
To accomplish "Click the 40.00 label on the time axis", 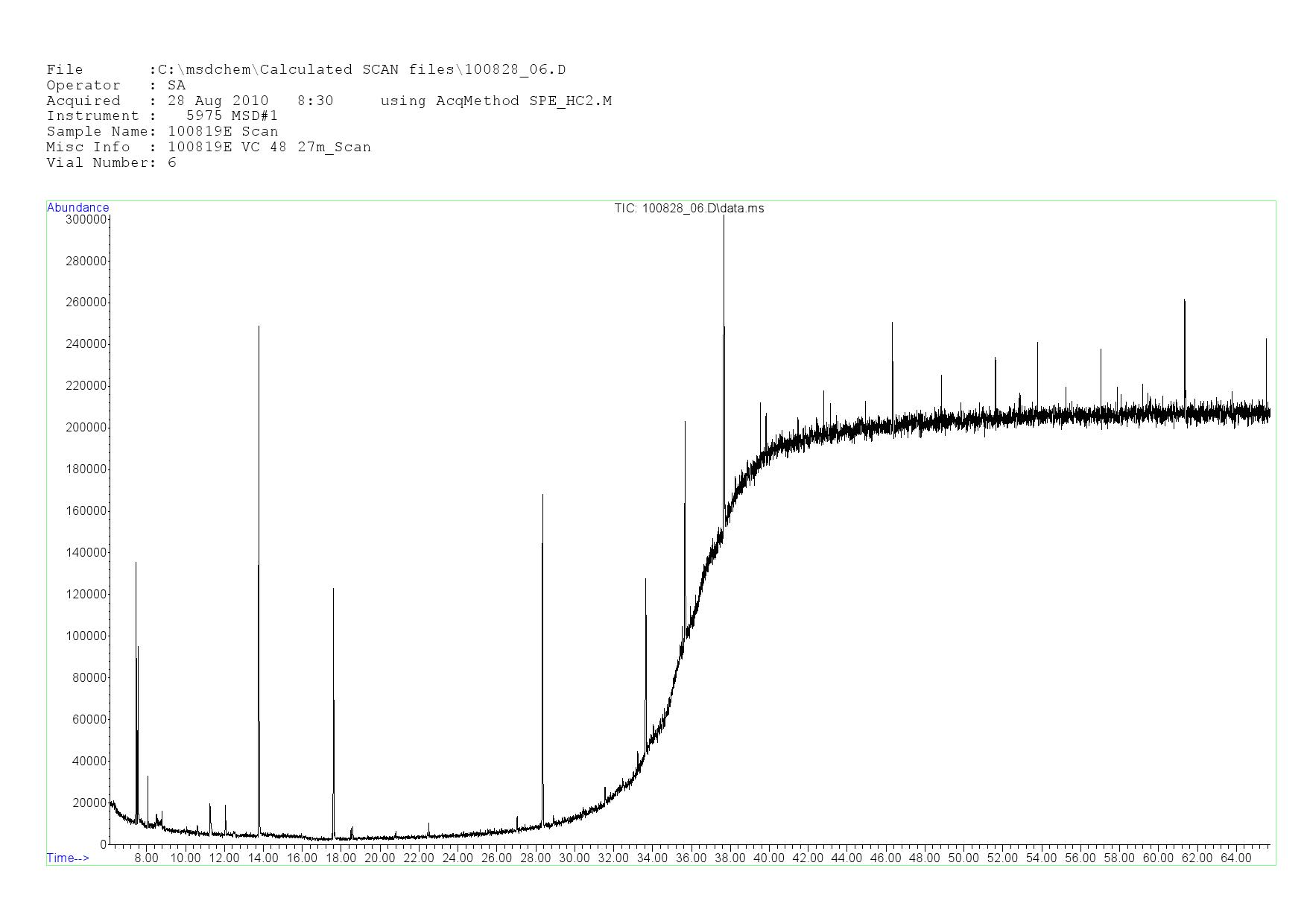I will tap(768, 858).
